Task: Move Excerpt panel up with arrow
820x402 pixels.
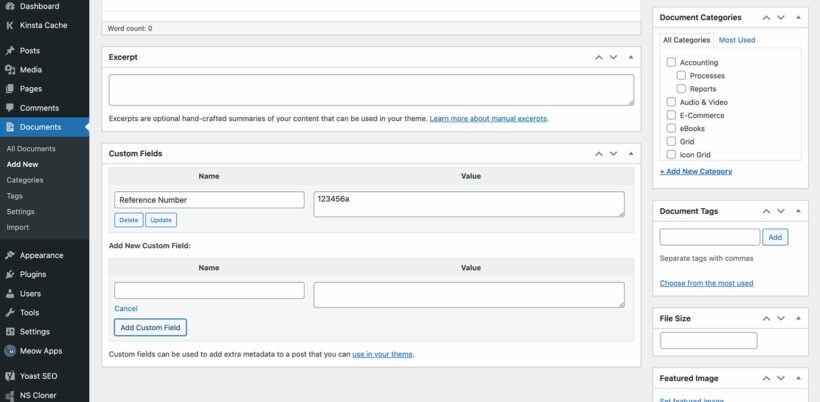Action: click(599, 58)
